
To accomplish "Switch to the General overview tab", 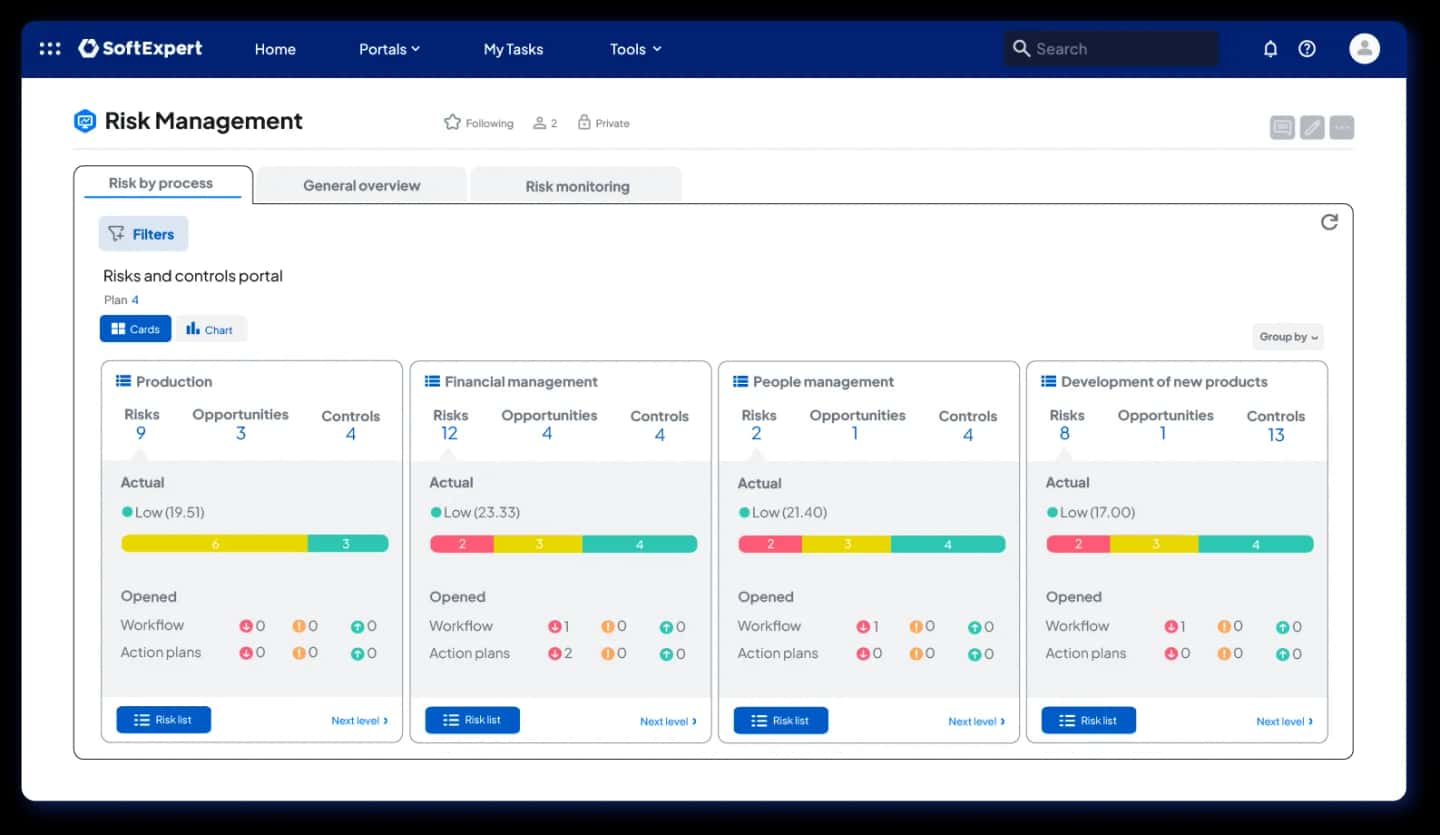I will click(361, 185).
